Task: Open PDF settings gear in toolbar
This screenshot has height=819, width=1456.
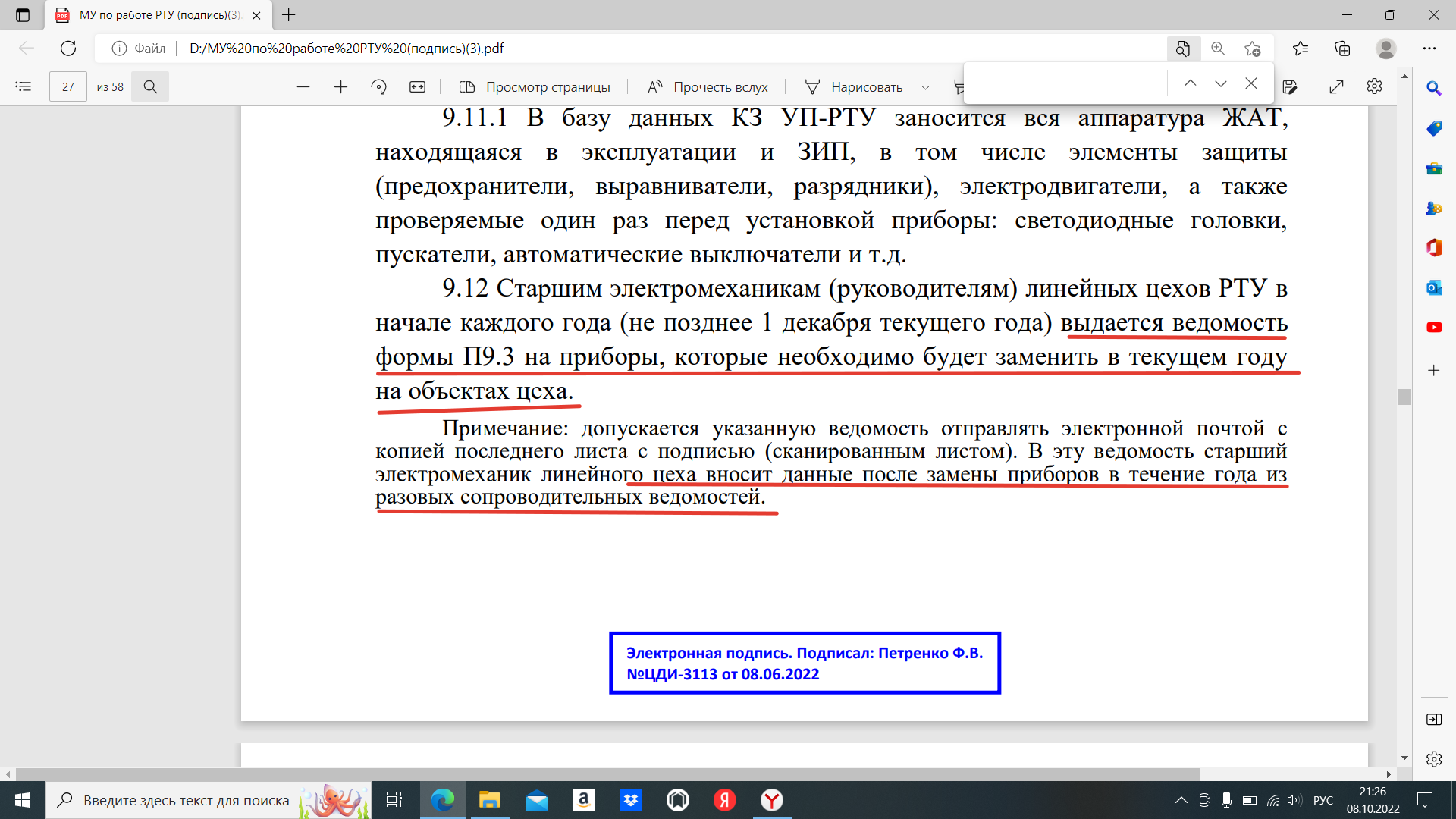Action: [1374, 86]
